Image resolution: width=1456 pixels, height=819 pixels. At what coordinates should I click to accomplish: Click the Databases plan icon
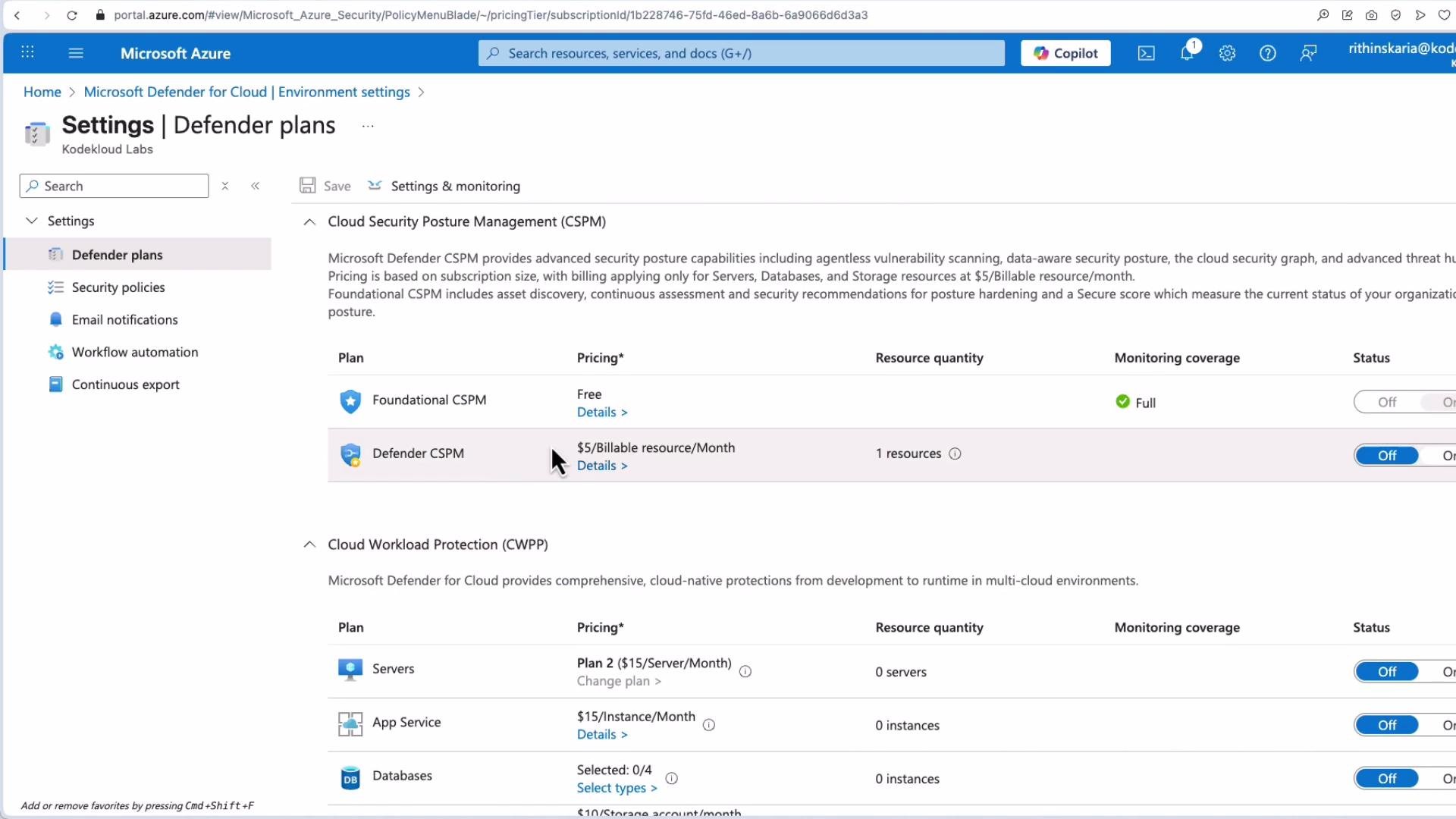350,777
